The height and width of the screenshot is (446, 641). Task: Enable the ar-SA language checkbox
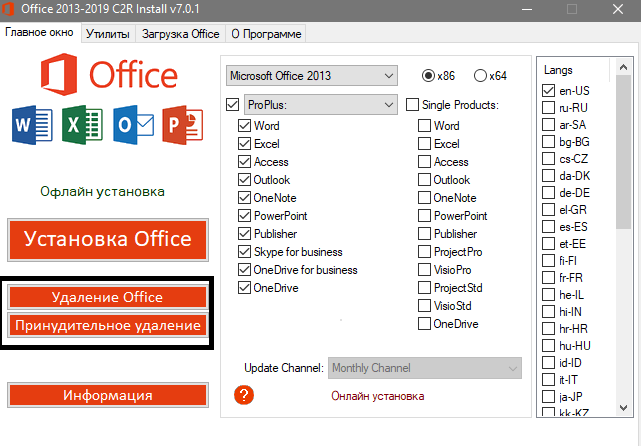548,124
